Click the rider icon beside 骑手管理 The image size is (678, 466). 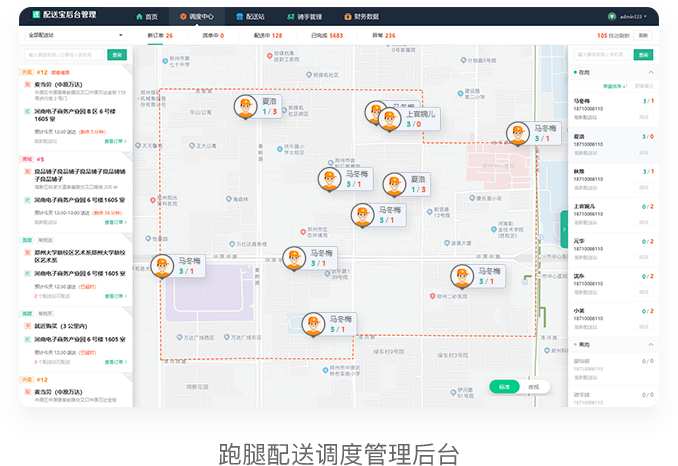(x=289, y=16)
